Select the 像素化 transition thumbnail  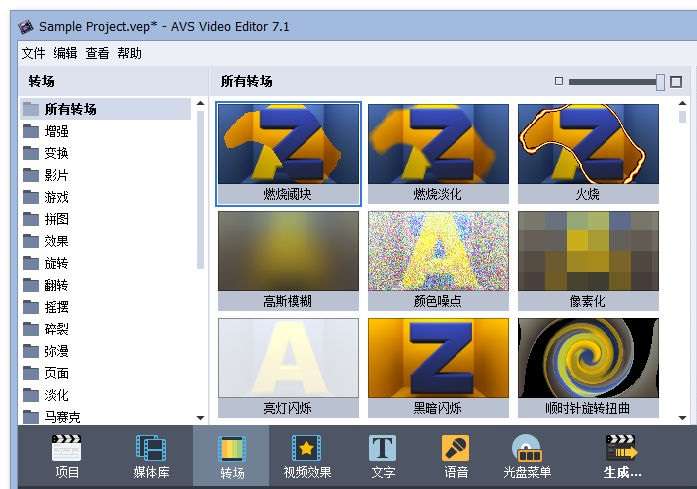588,261
